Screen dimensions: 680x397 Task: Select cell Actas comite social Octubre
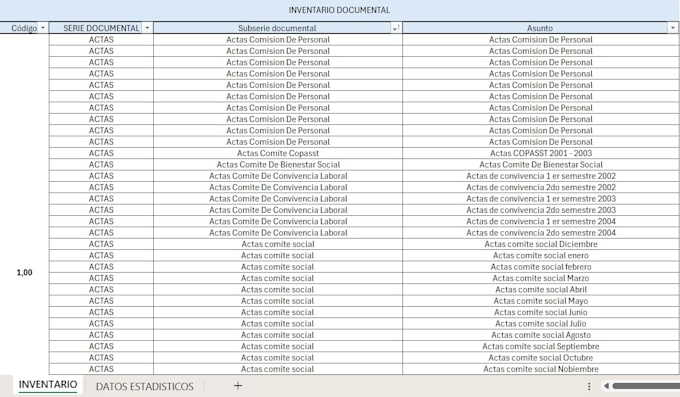coord(541,358)
